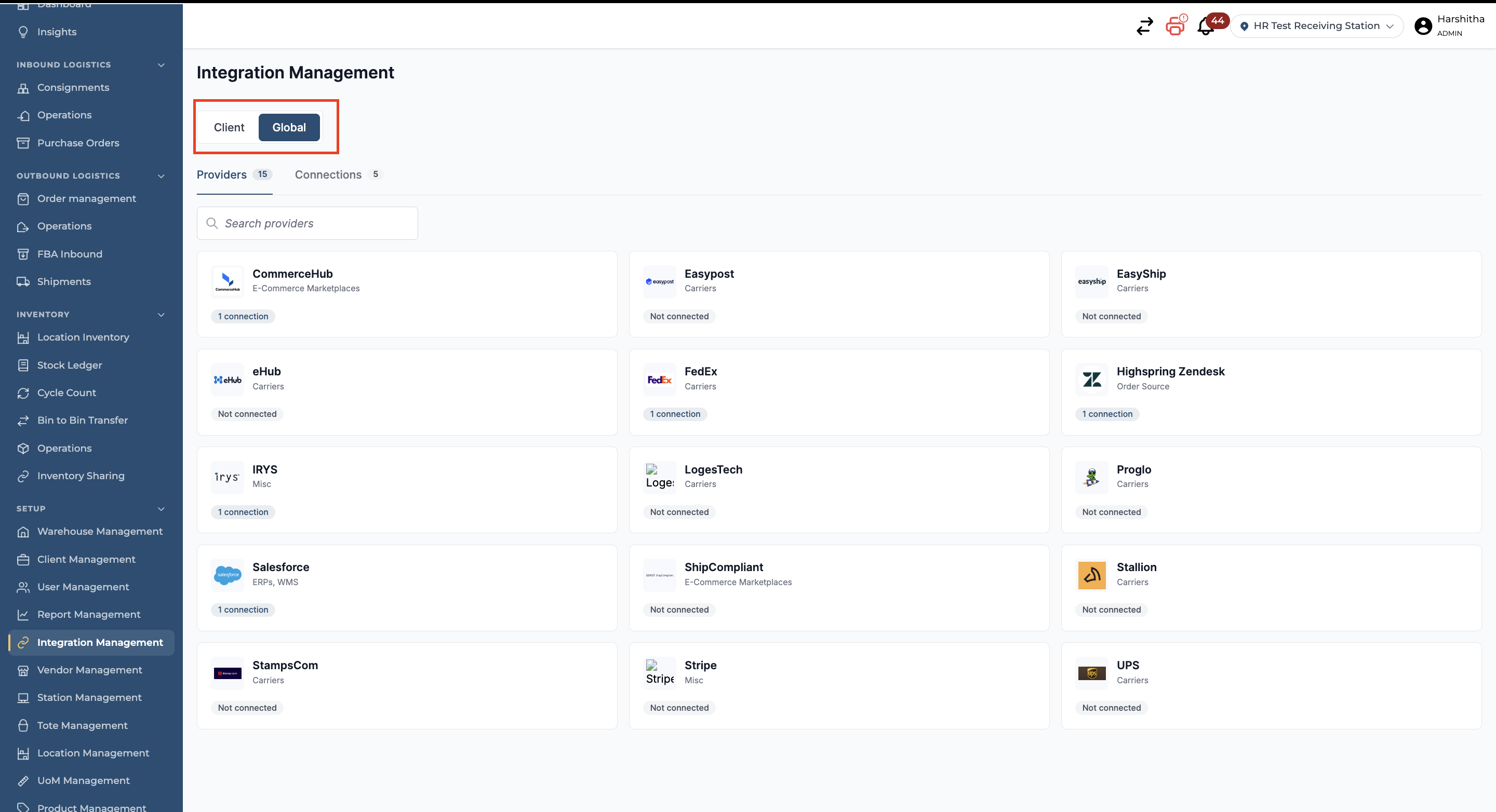The image size is (1496, 812).
Task: Click the notifications bell icon
Action: point(1206,26)
